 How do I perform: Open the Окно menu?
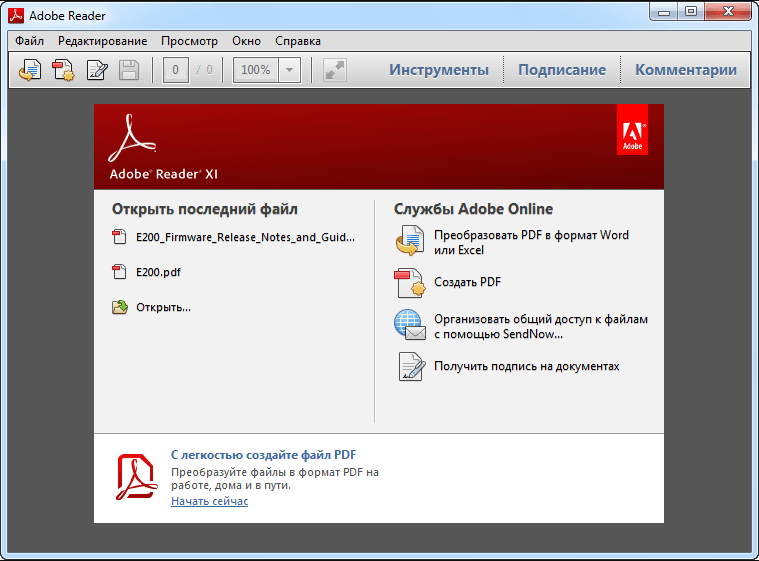coord(246,41)
